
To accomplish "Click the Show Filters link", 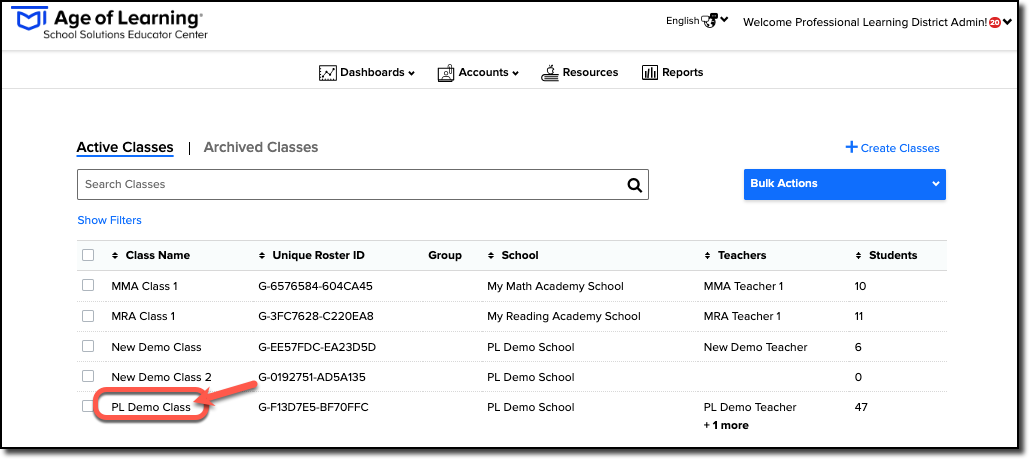I will coord(110,220).
